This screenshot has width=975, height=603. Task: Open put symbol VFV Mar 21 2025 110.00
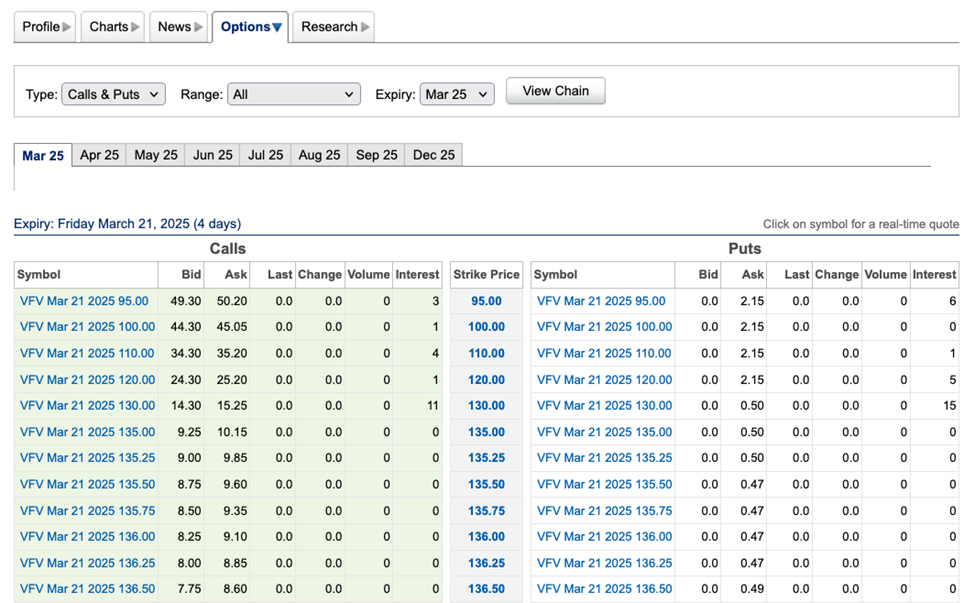604,353
